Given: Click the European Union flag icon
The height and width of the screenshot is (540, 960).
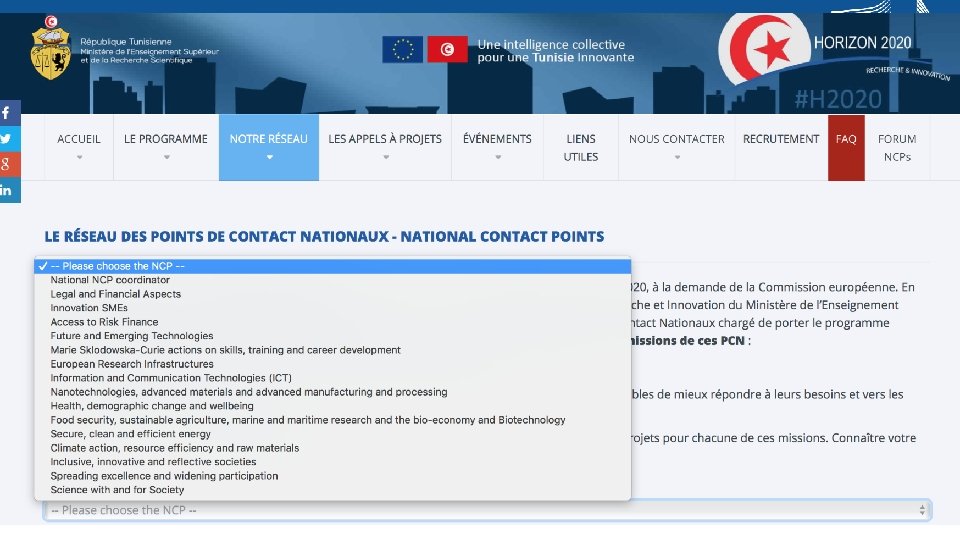Looking at the screenshot, I should pyautogui.click(x=402, y=49).
